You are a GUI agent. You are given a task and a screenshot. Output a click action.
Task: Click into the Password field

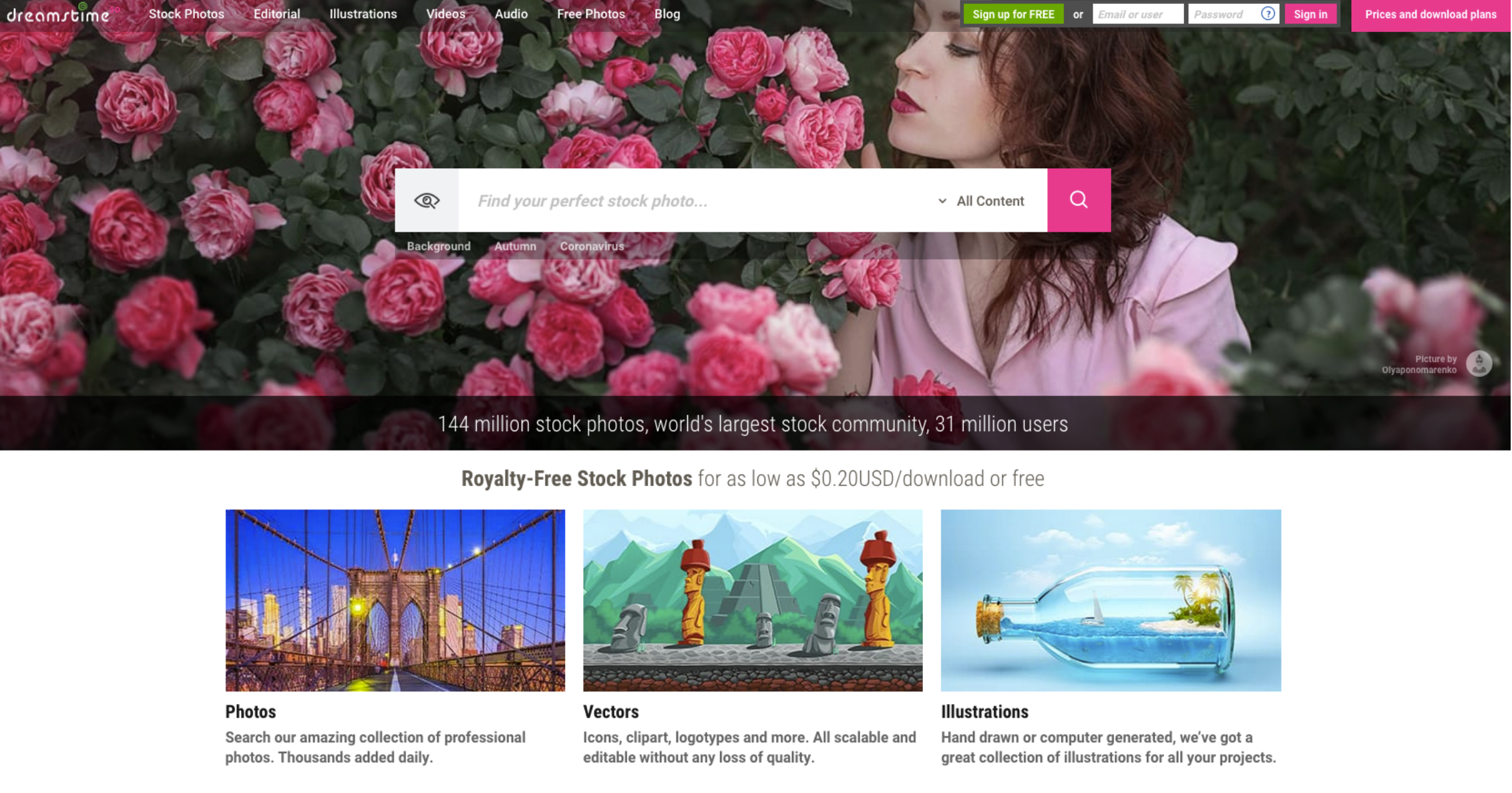point(1223,14)
